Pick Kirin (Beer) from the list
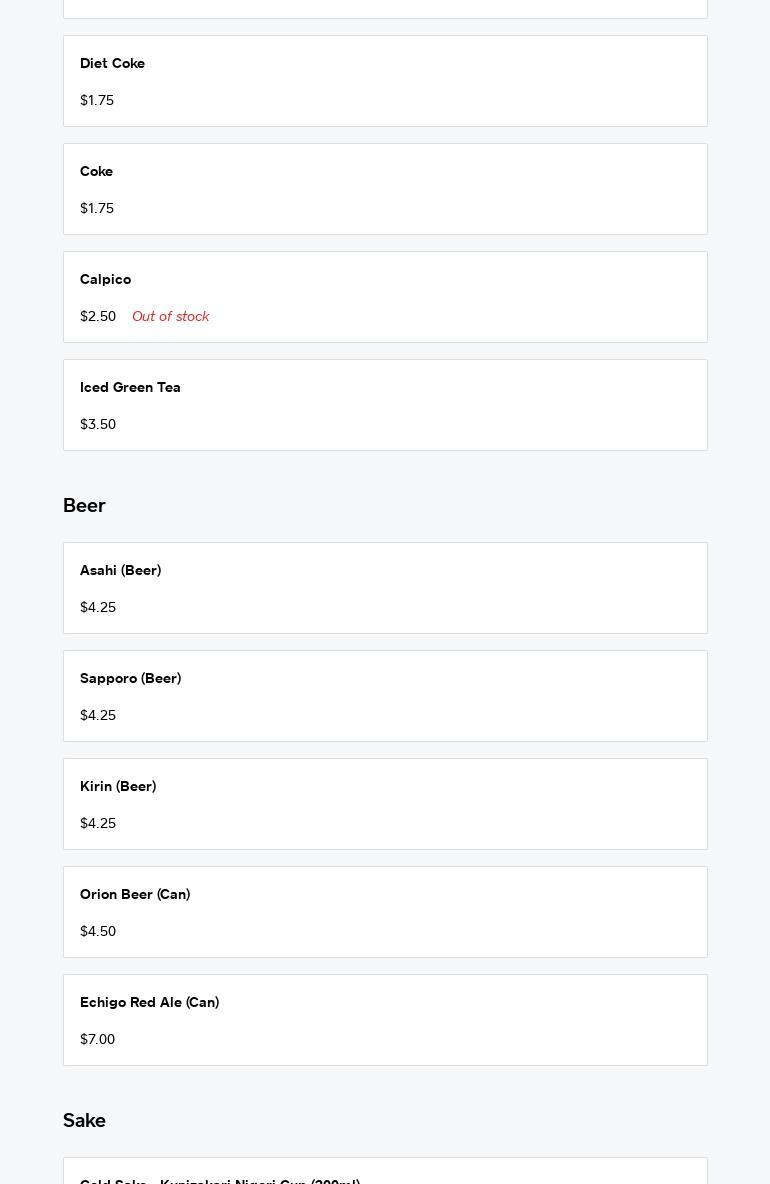The width and height of the screenshot is (770, 1184). [x=385, y=804]
